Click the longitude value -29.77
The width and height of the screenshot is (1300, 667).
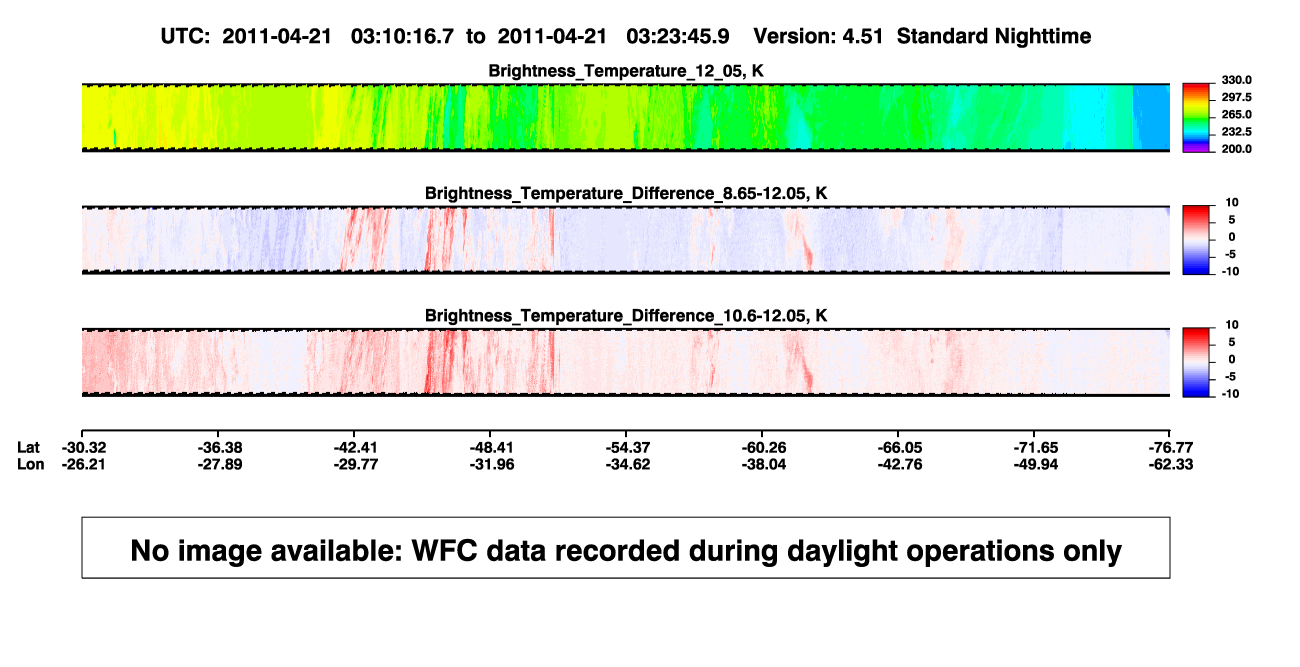(354, 464)
